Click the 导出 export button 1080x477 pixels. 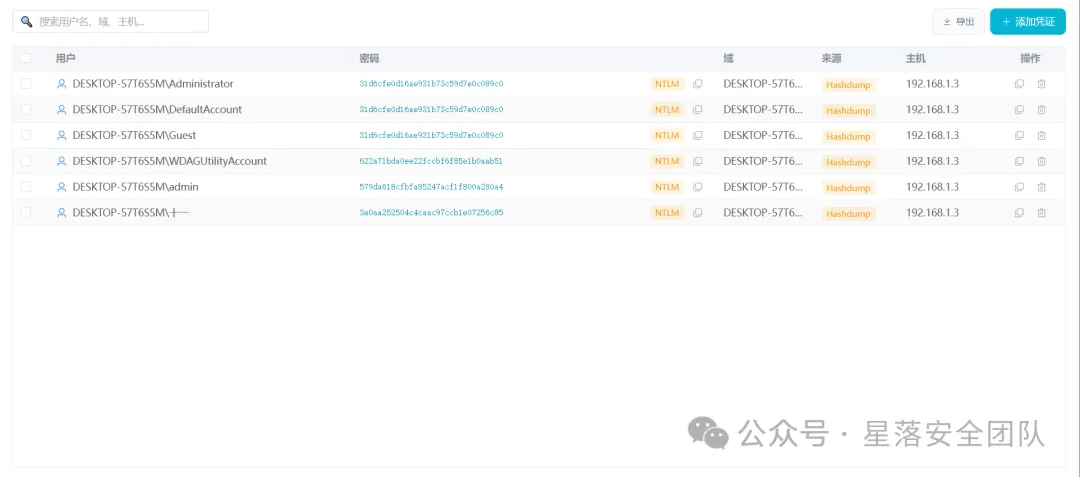(x=959, y=21)
